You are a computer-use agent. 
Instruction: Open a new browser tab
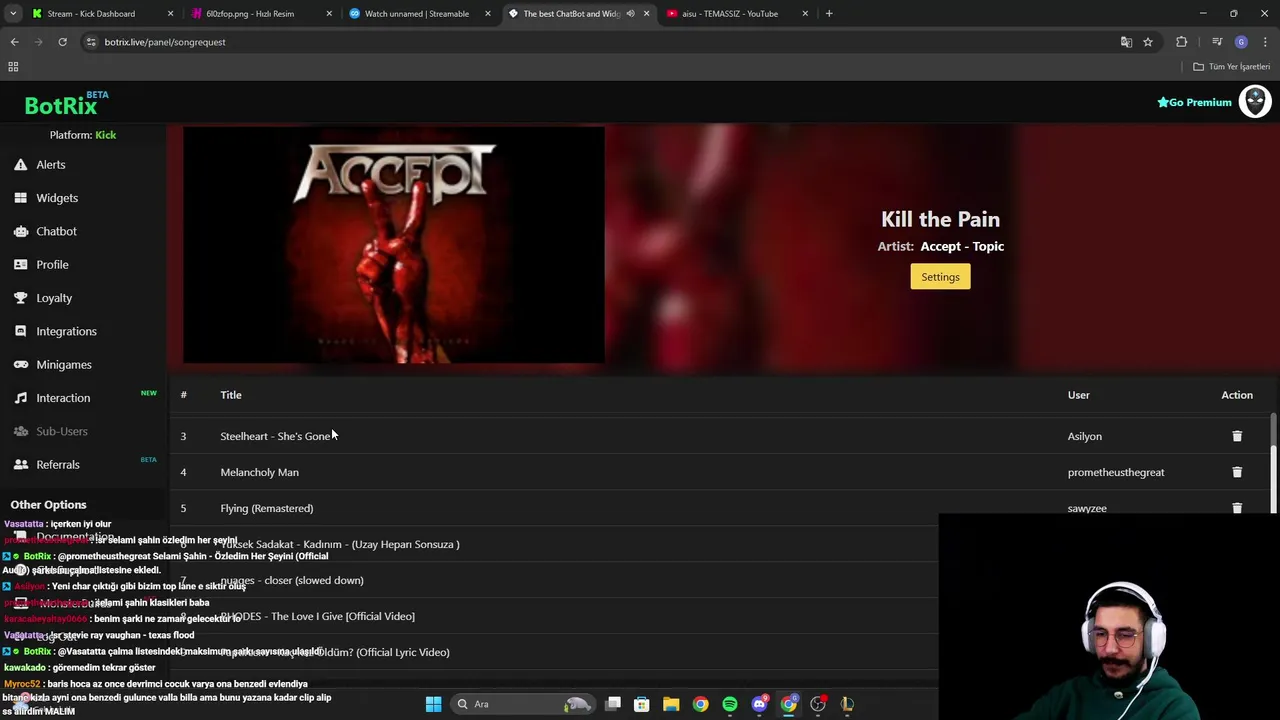829,14
